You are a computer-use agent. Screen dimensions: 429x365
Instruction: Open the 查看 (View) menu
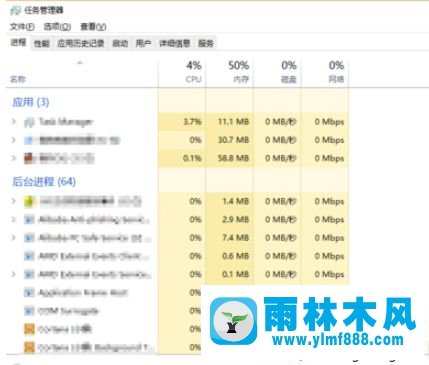click(93, 27)
